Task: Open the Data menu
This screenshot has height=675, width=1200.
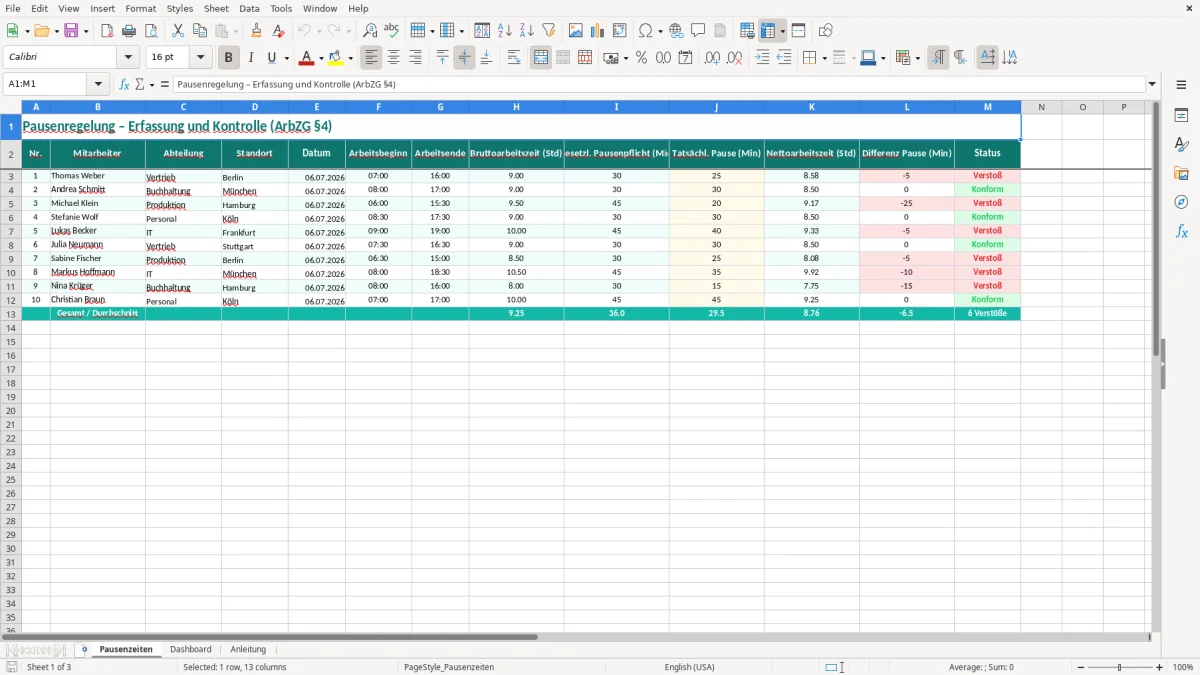Action: [x=249, y=8]
